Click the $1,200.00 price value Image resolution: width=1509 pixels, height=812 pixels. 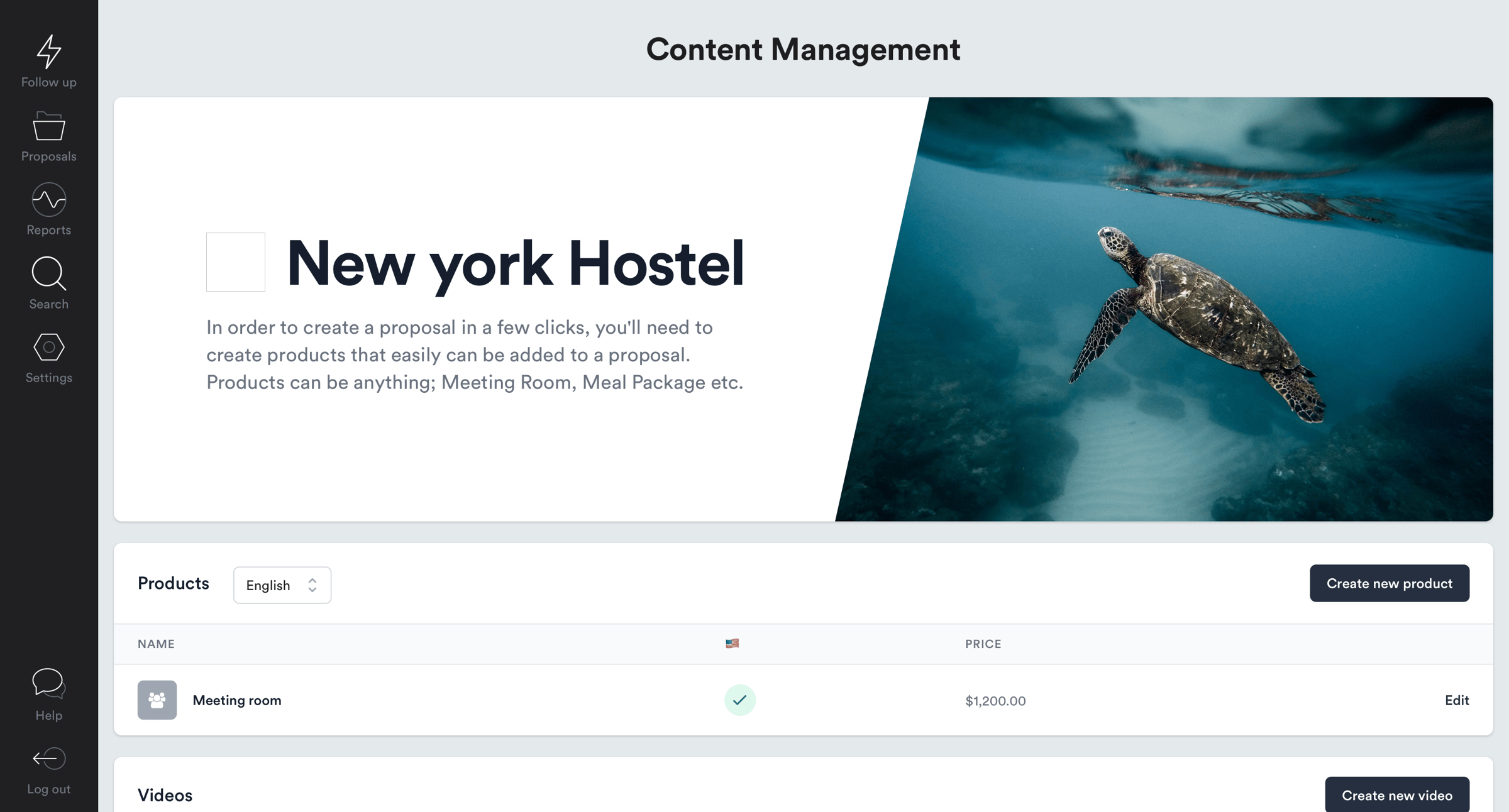(x=995, y=701)
